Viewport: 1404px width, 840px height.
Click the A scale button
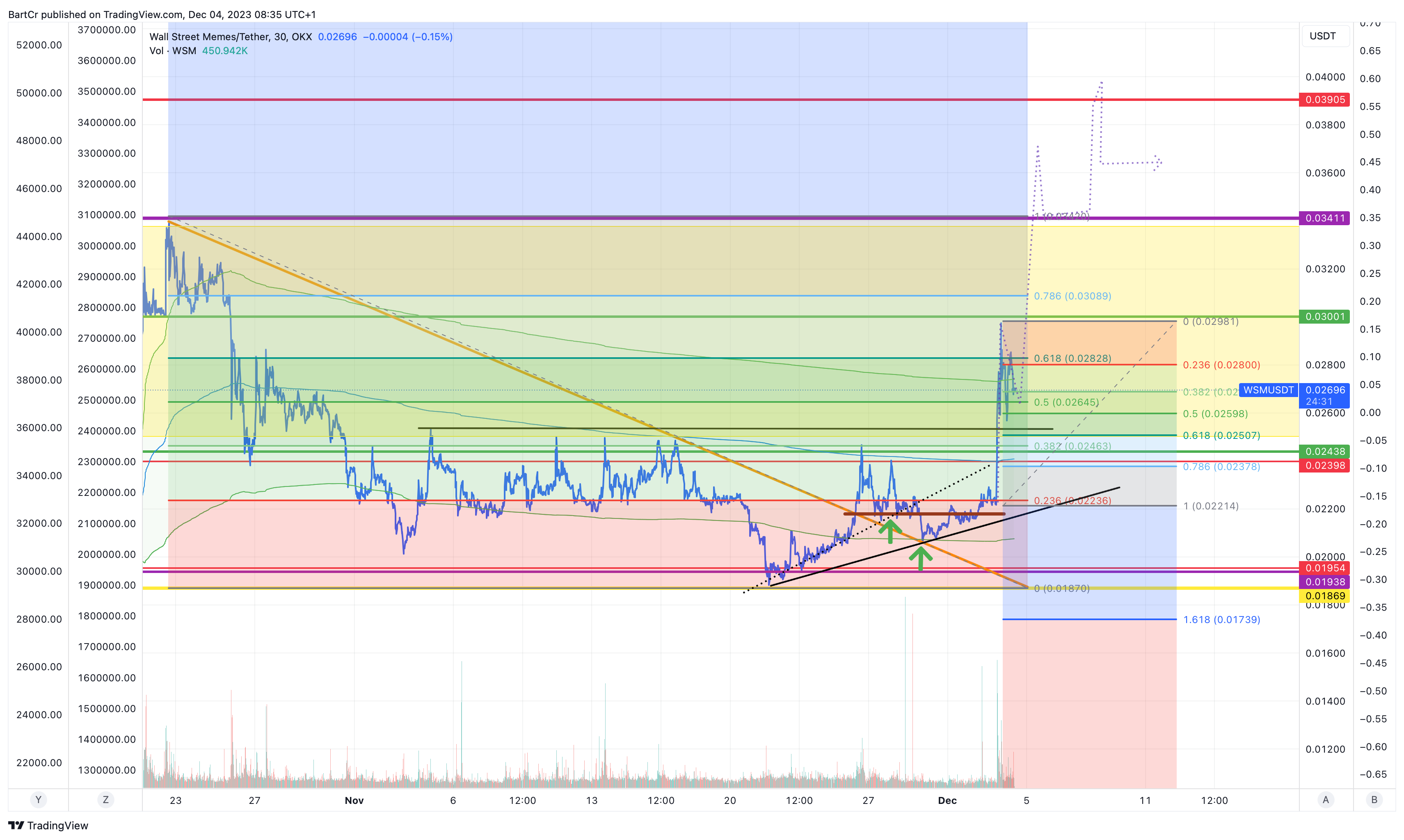[1325, 800]
